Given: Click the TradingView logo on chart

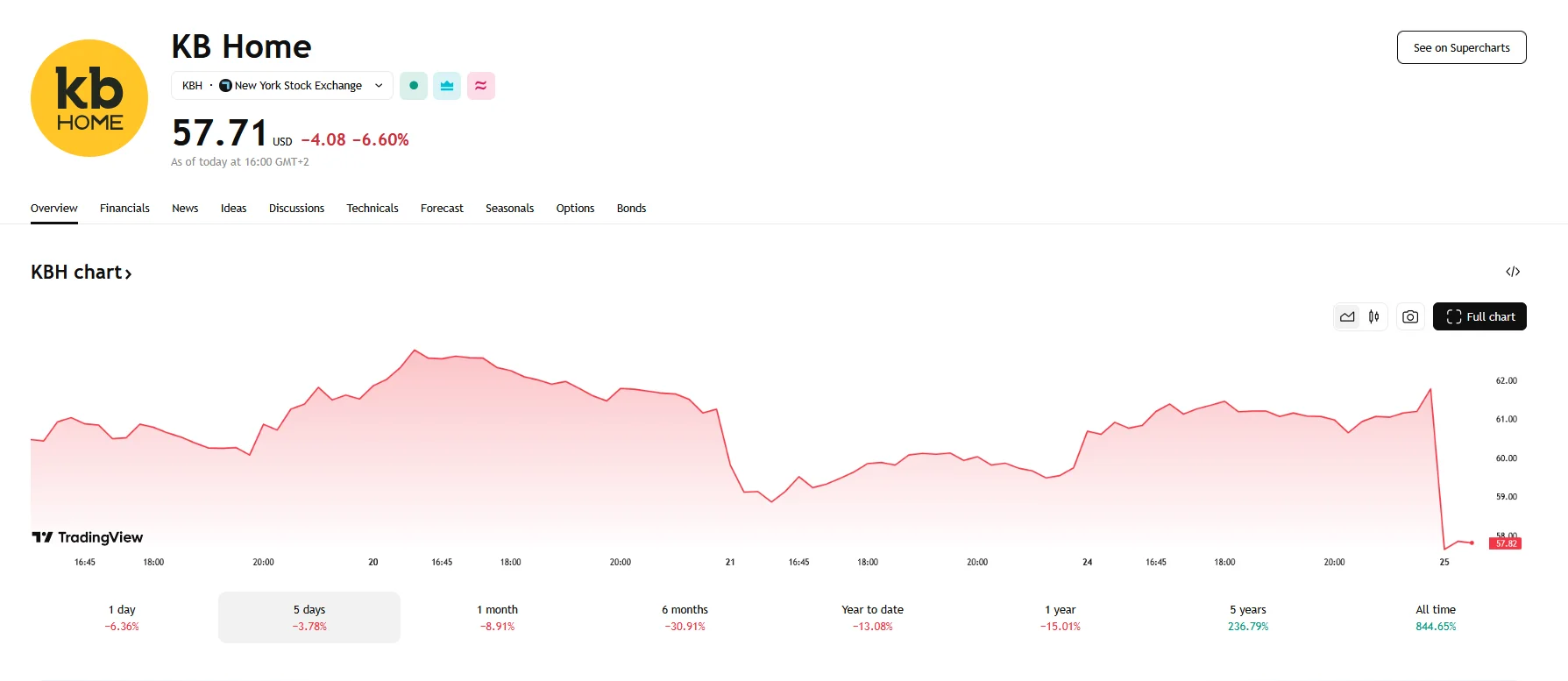Looking at the screenshot, I should pos(88,537).
